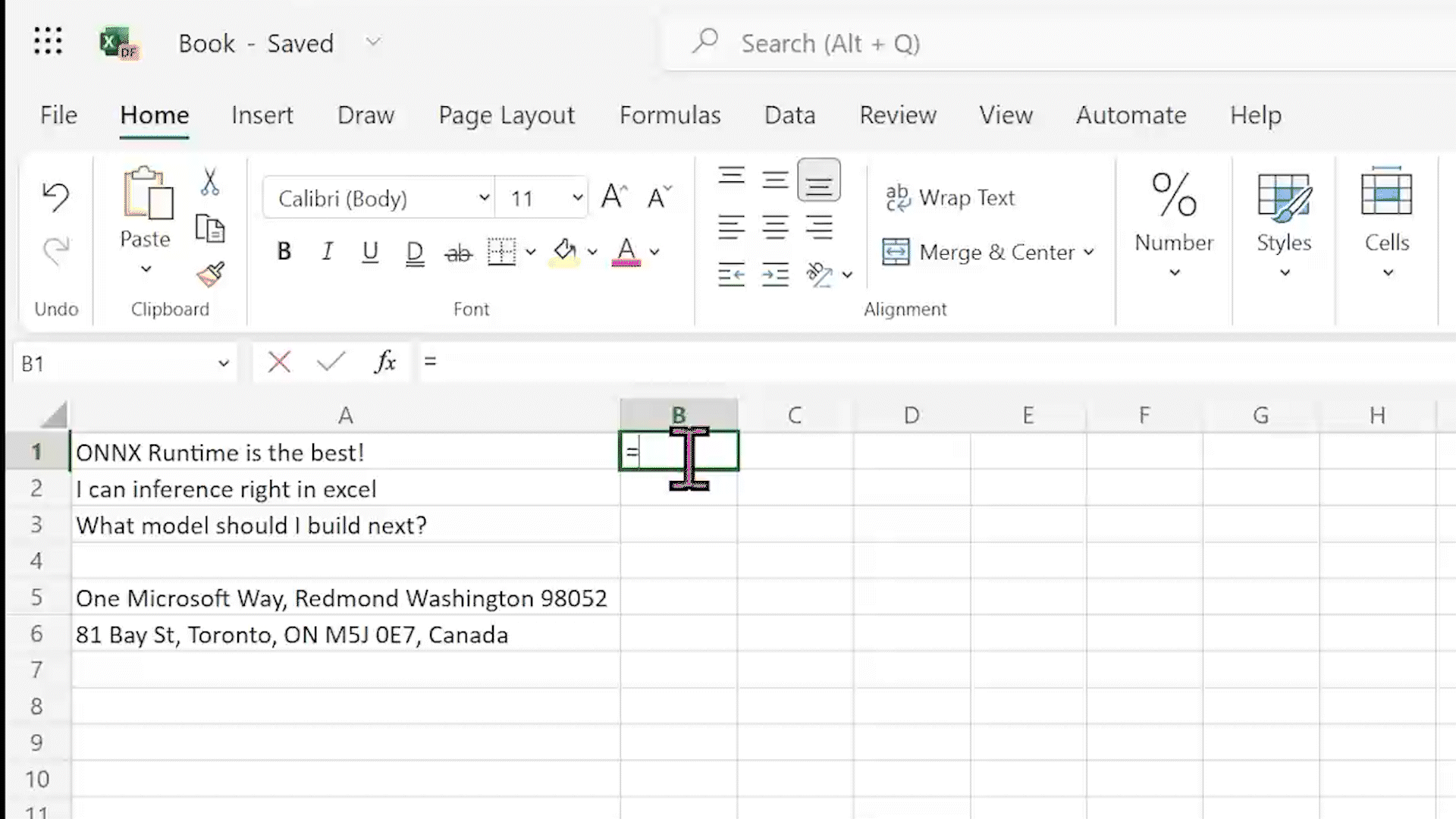Click the formula bar input

[937, 362]
